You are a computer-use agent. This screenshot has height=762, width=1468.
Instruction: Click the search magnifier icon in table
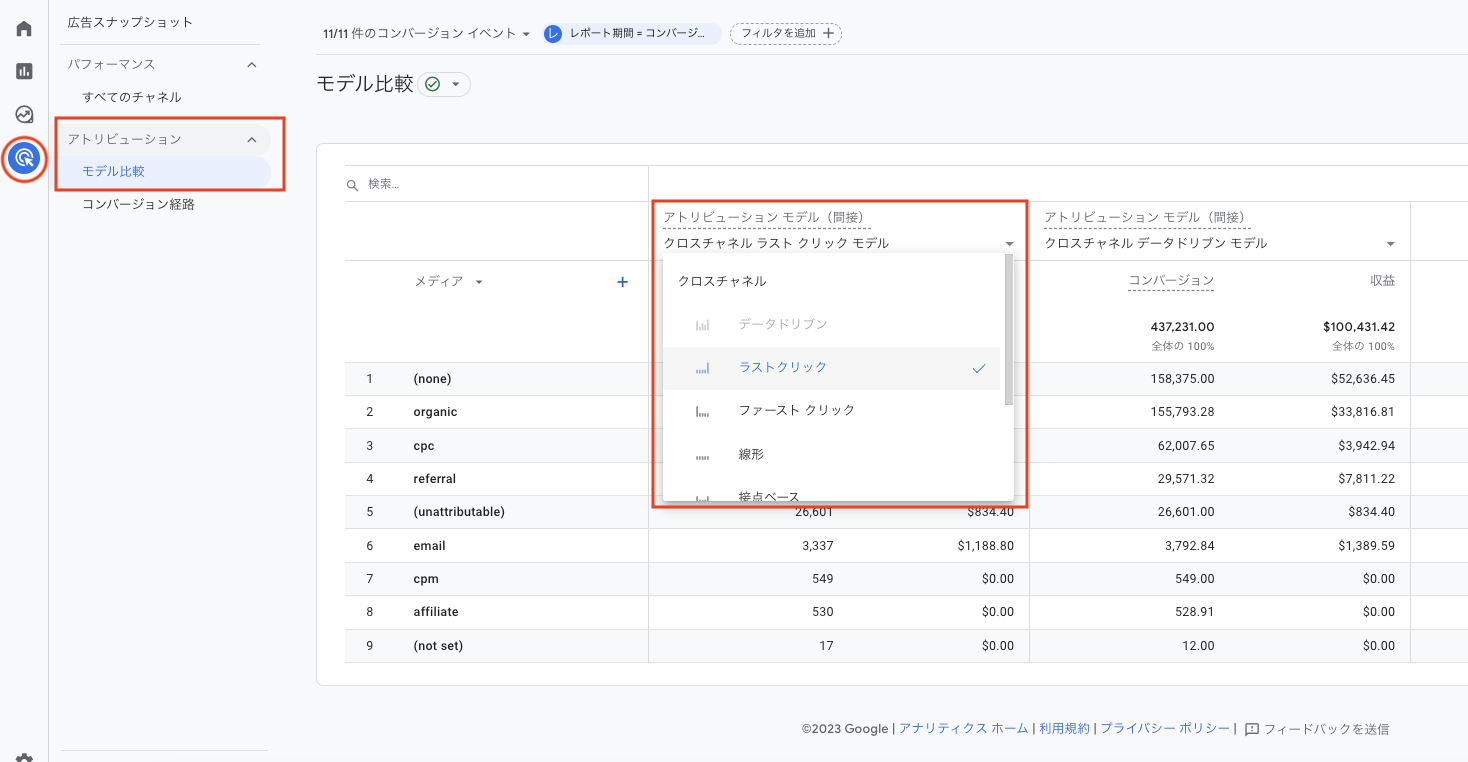(x=352, y=185)
